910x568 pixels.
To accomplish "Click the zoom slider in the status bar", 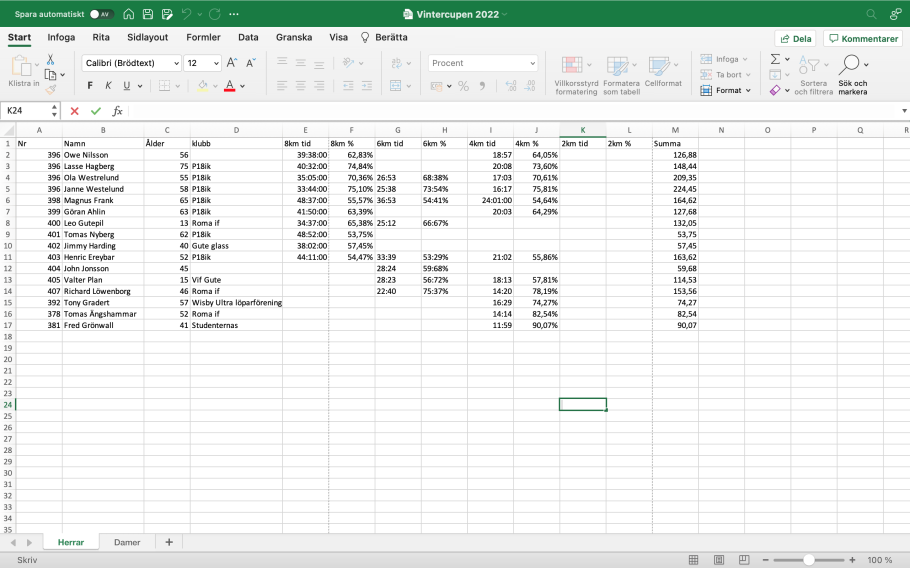I will coord(811,560).
